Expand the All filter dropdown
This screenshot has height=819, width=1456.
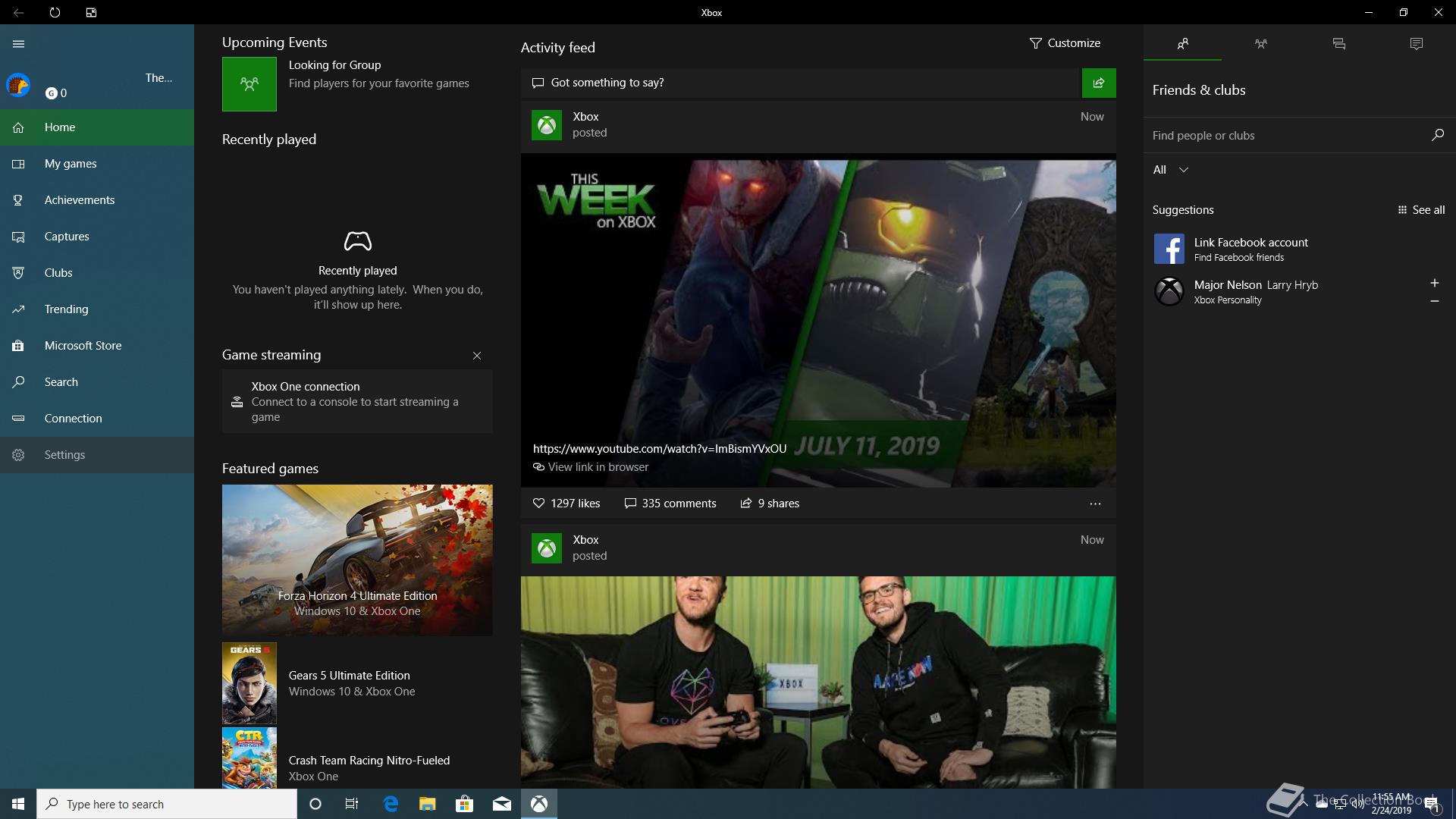point(1171,170)
